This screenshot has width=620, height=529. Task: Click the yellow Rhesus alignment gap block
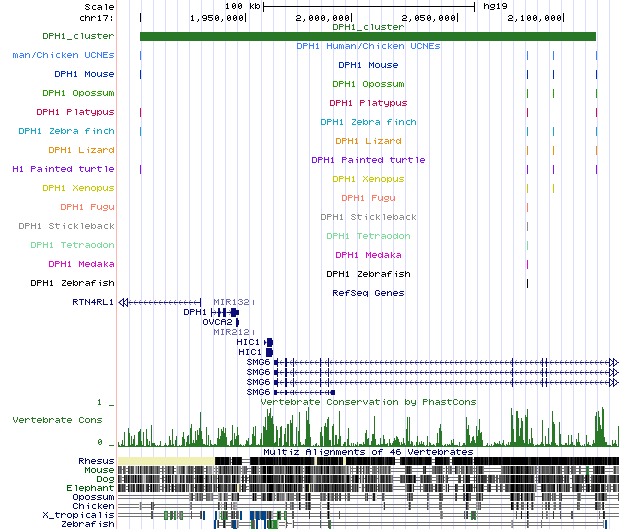(x=166, y=460)
